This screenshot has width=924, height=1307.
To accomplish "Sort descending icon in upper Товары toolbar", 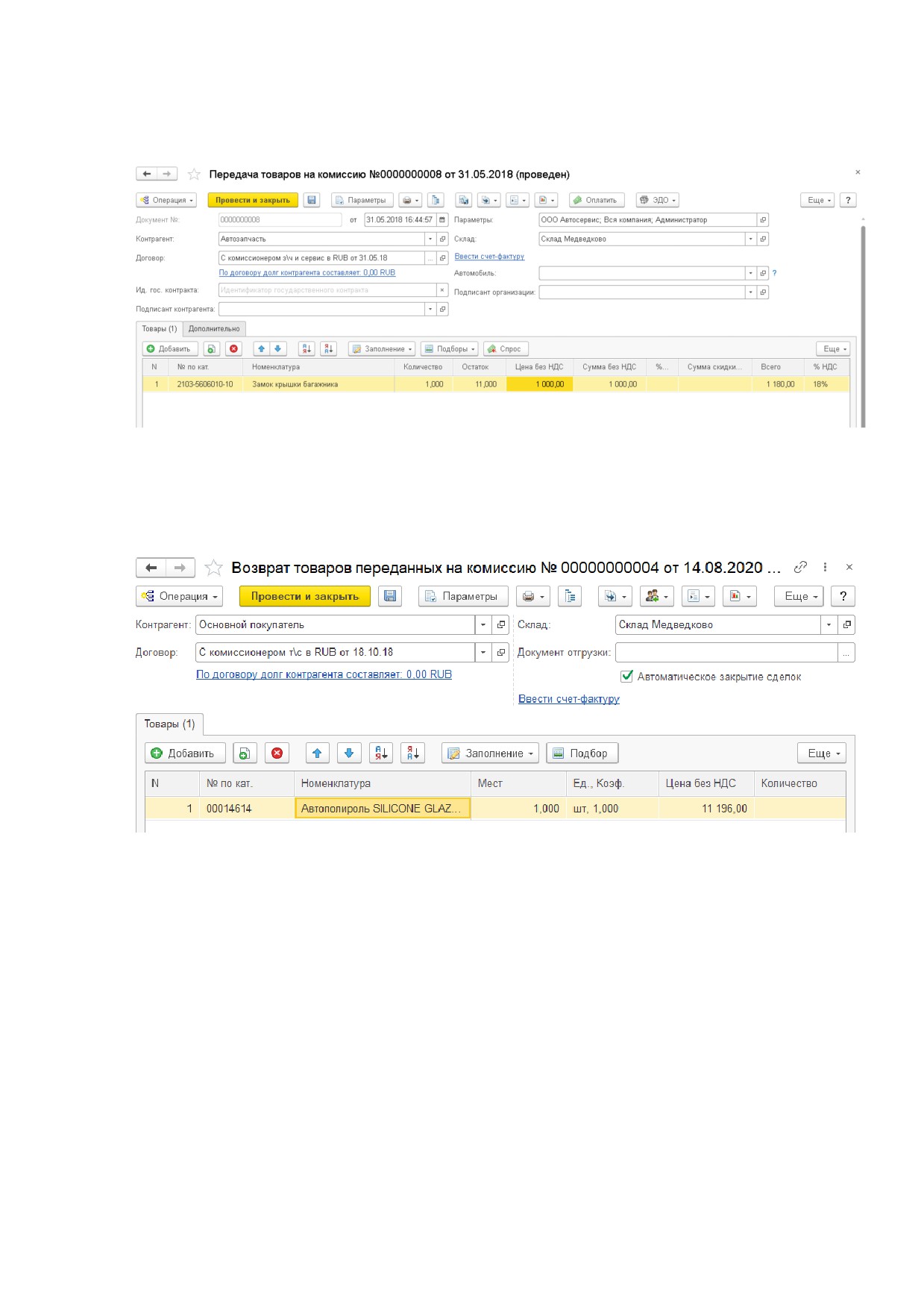I will click(x=329, y=348).
